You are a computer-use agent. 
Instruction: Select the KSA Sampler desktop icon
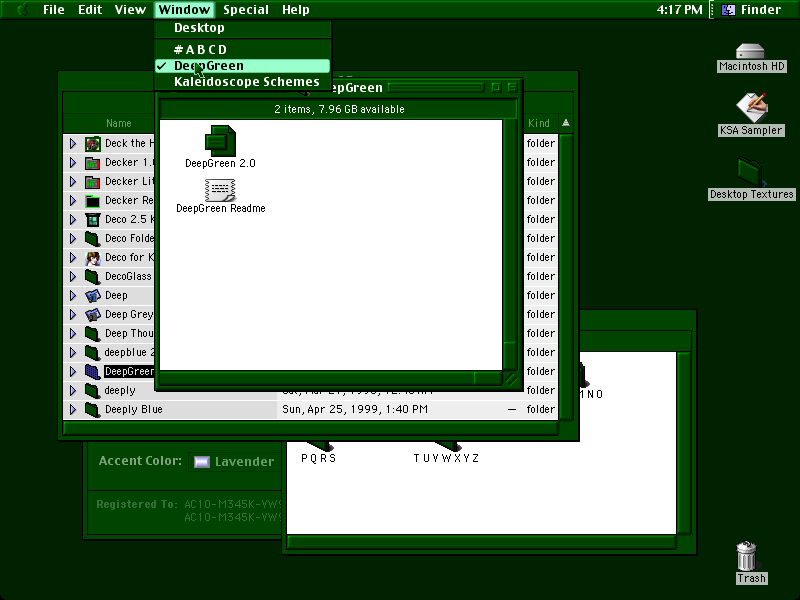[752, 108]
